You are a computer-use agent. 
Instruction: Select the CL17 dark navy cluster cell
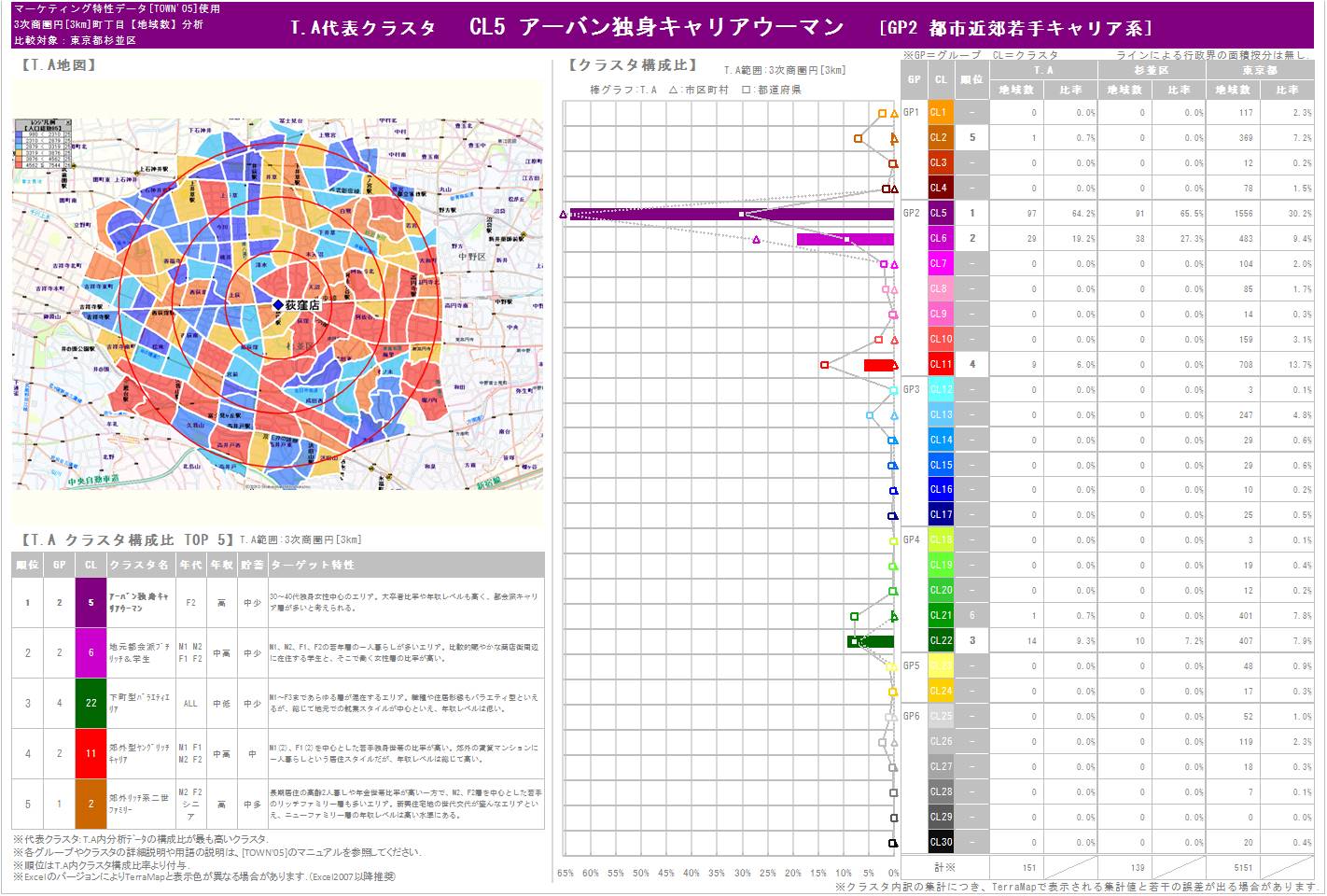point(941,514)
